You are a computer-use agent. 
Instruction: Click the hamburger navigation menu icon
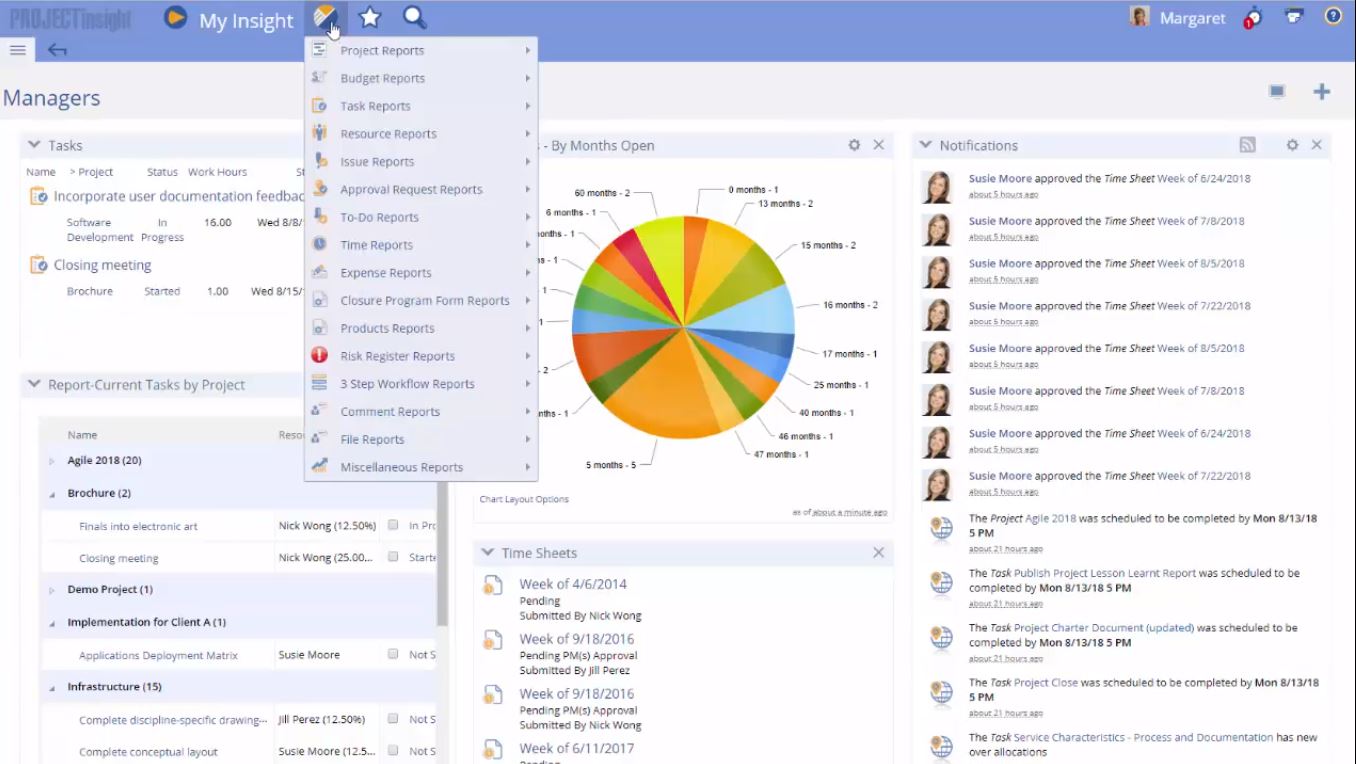coord(17,50)
